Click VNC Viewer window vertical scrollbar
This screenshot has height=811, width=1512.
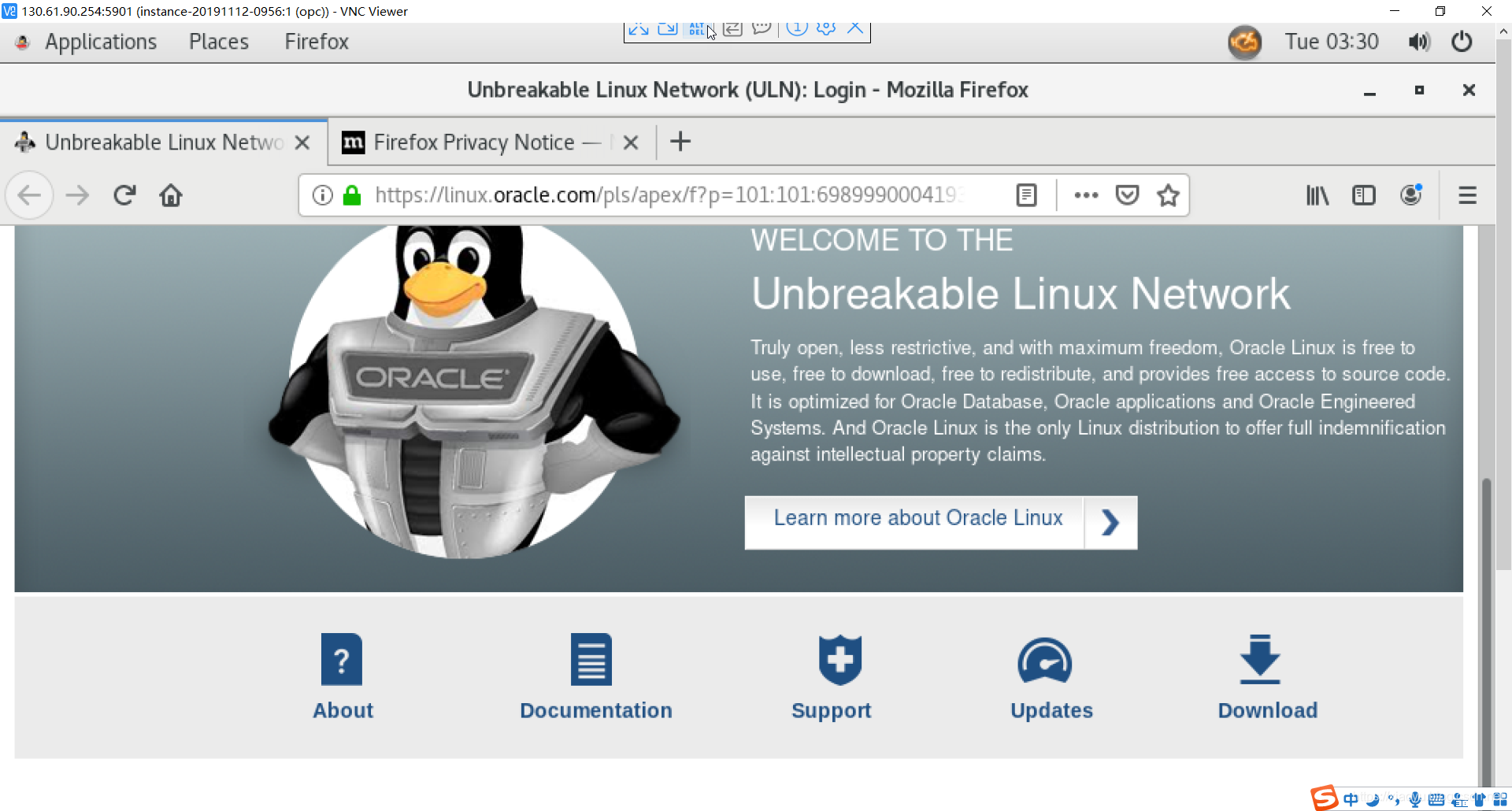click(x=1504, y=303)
